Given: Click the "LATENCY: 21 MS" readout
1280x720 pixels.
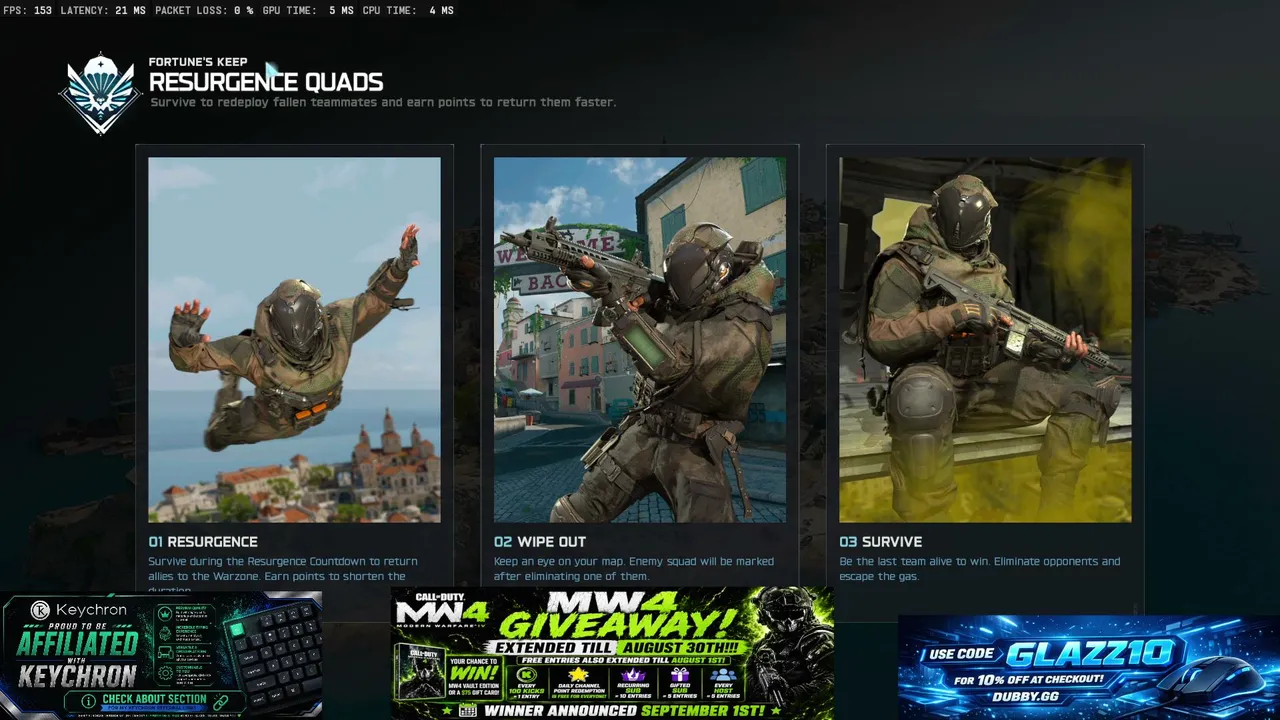Looking at the screenshot, I should coord(103,11).
